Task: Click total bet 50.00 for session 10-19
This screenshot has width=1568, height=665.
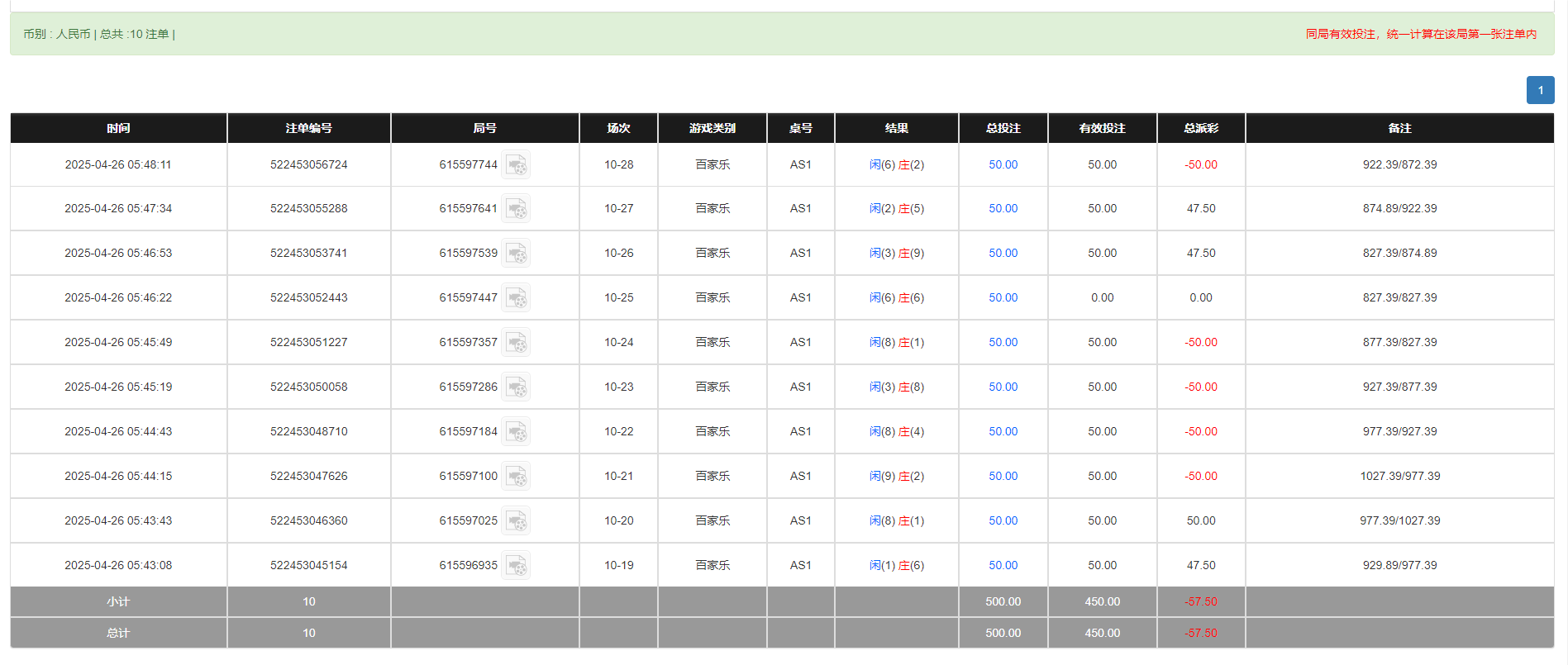Action: coord(1003,566)
